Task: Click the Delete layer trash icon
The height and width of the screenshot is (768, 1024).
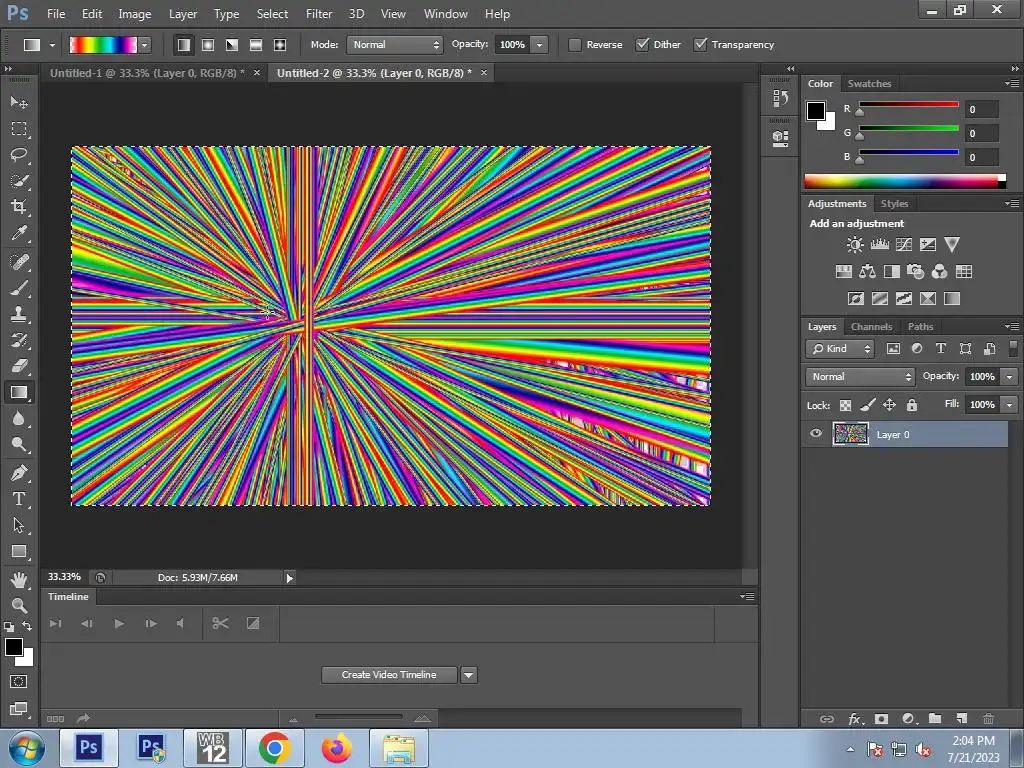Action: [988, 718]
